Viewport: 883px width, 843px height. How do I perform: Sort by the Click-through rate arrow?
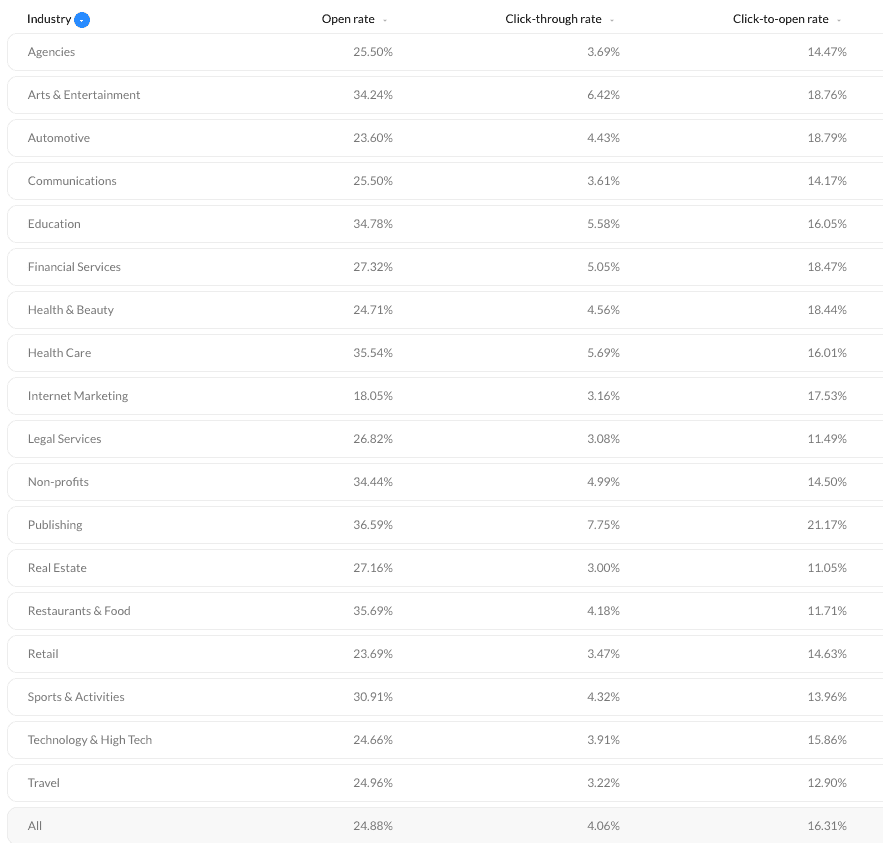[x=612, y=20]
